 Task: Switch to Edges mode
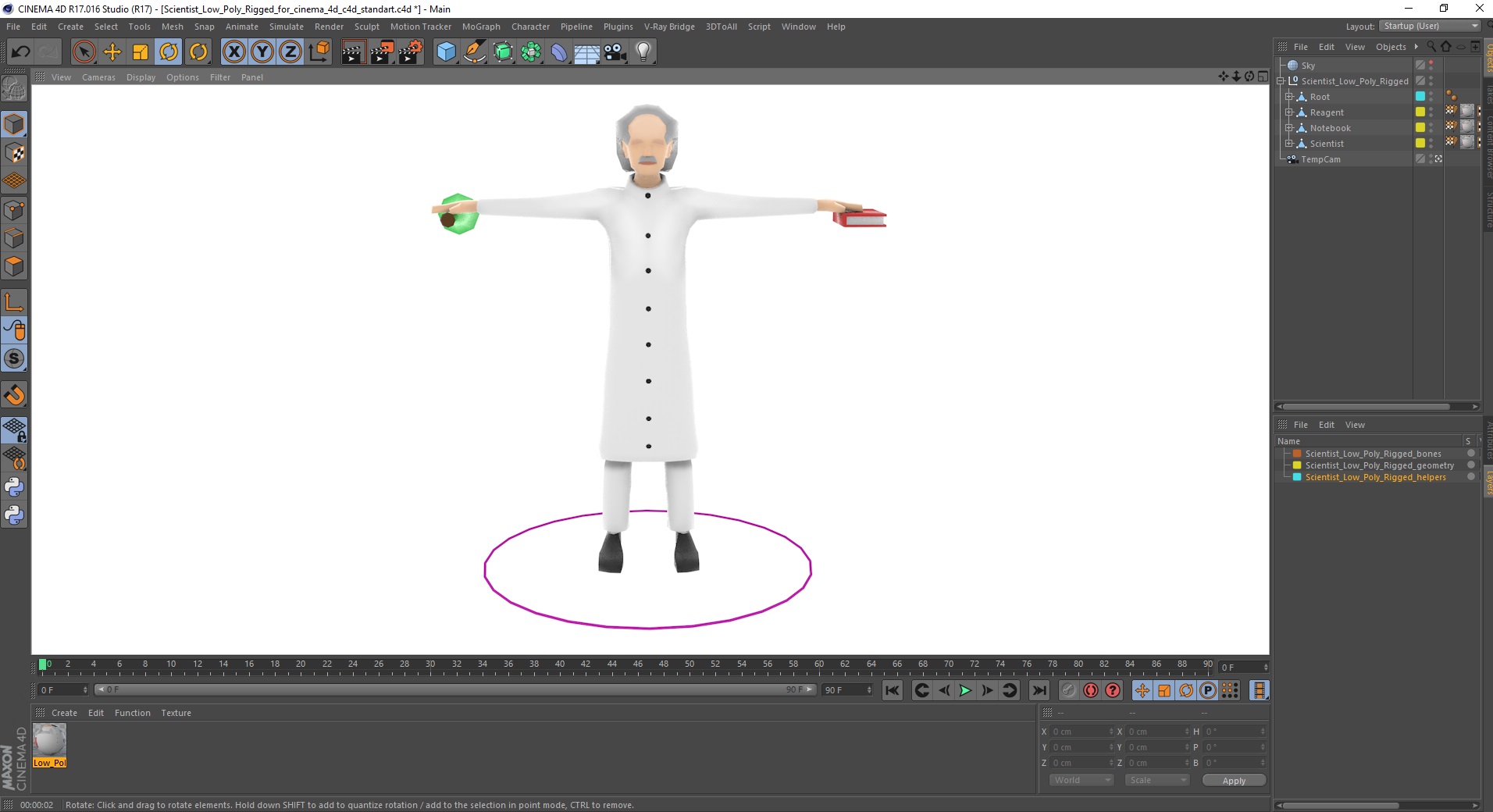[14, 237]
